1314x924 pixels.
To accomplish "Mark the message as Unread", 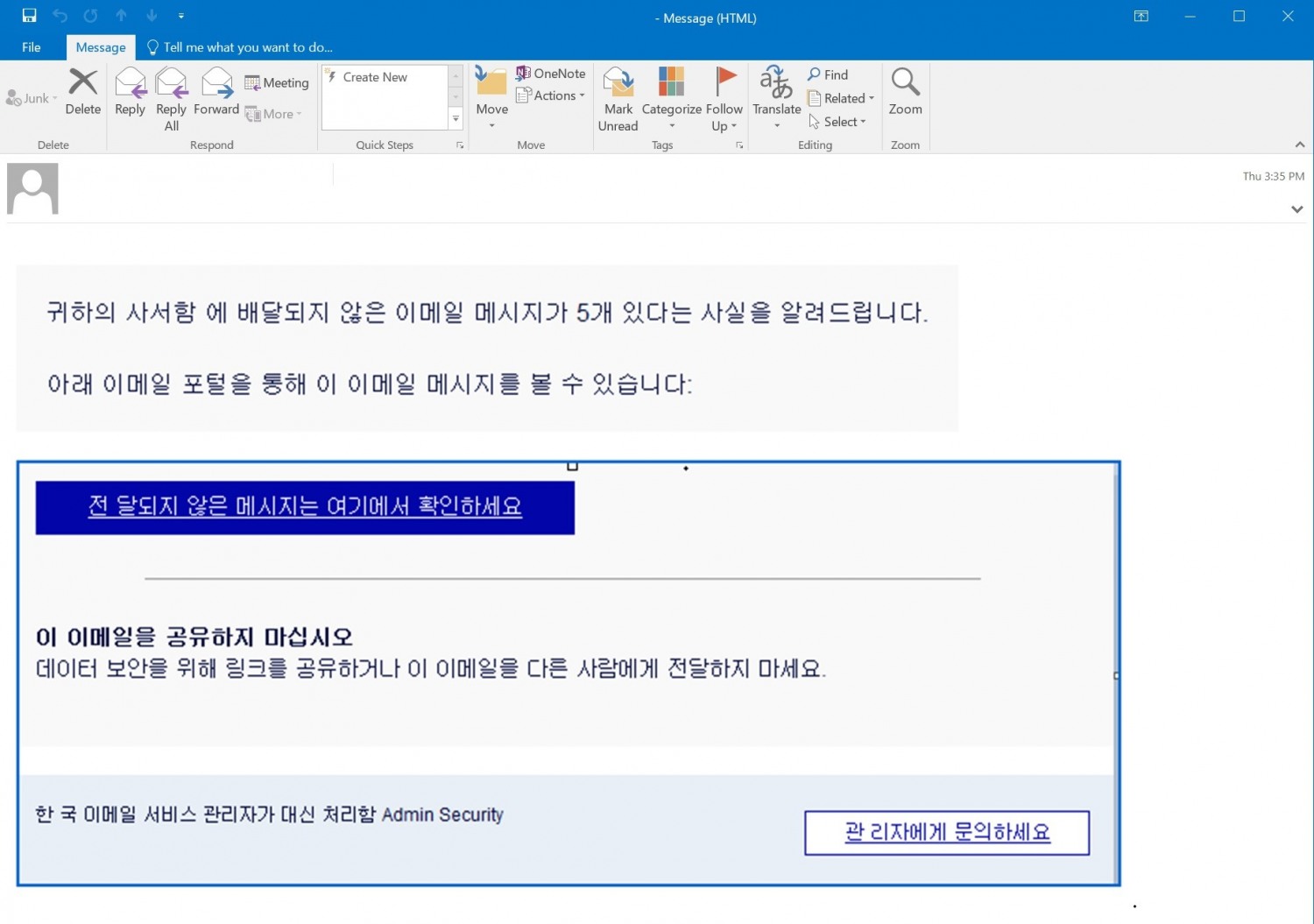I will (618, 96).
